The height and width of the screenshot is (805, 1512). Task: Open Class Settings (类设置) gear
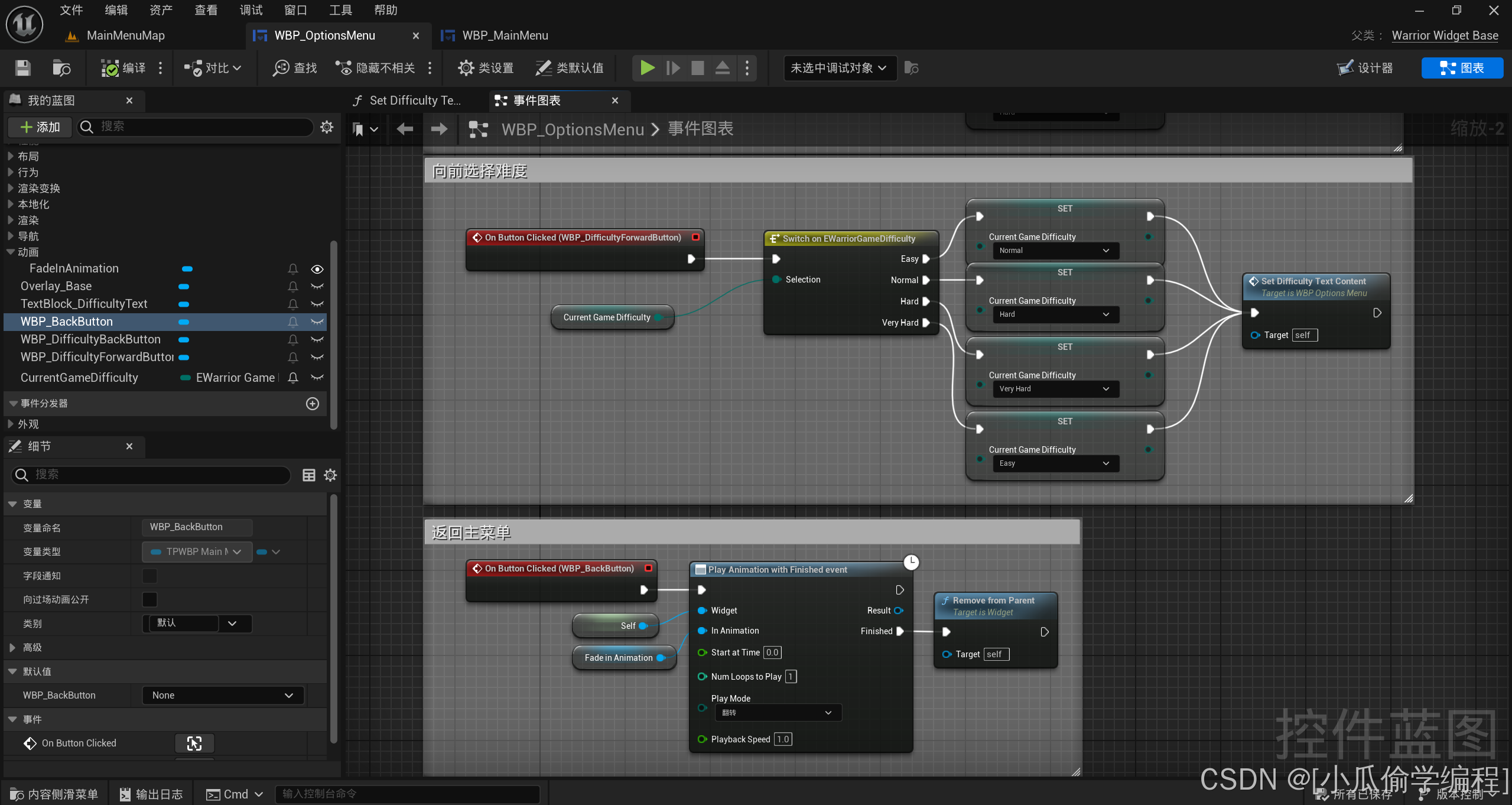click(466, 68)
